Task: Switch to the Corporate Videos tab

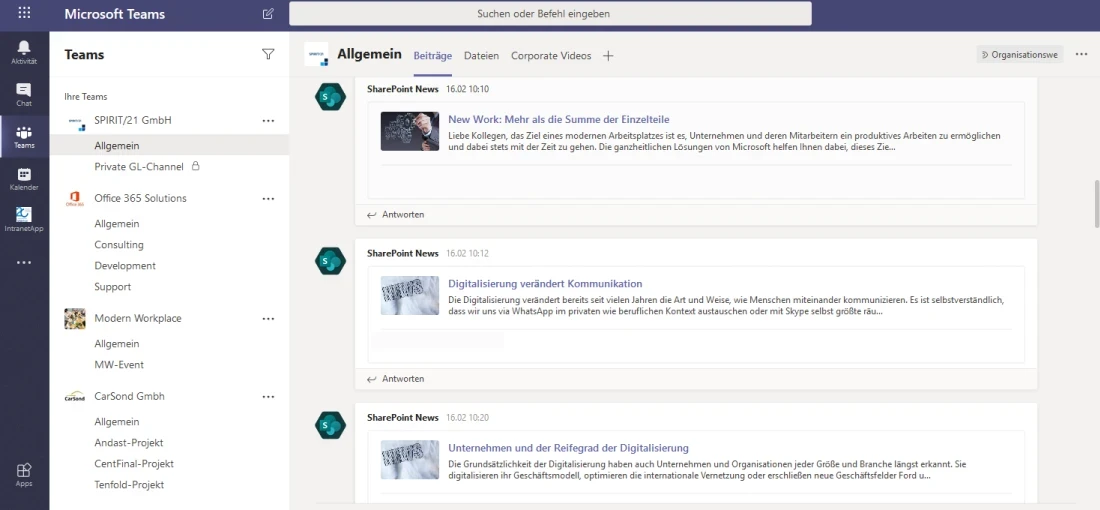Action: click(551, 56)
